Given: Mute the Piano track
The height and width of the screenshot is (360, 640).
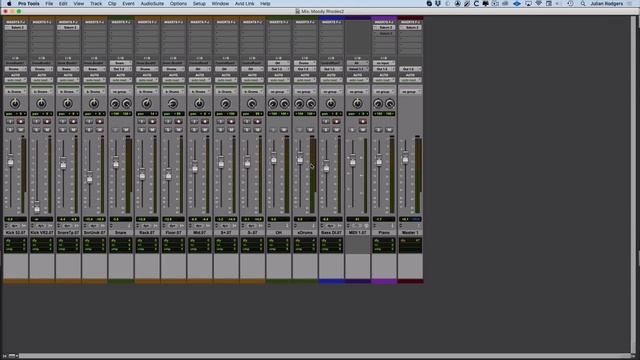Looking at the screenshot, I should tap(389, 130).
